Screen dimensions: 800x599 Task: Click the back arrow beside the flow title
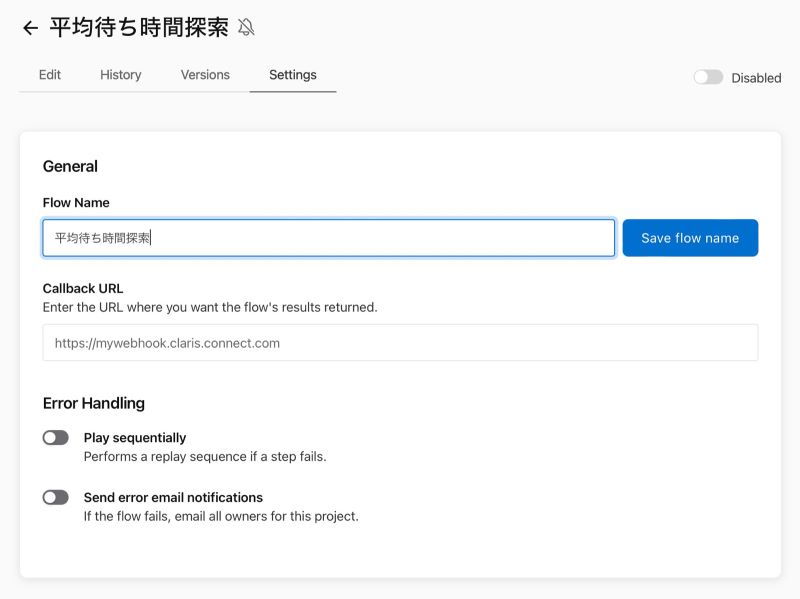[31, 28]
